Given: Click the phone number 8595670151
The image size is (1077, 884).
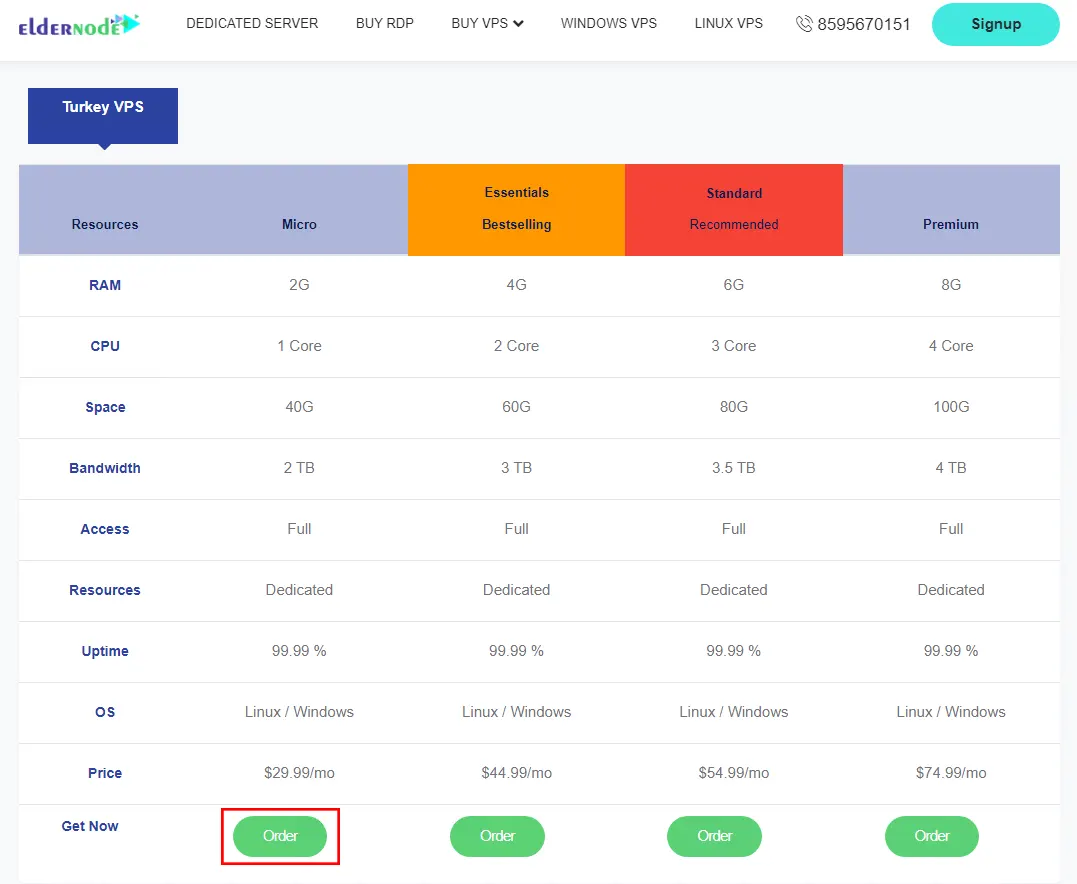Looking at the screenshot, I should 863,24.
